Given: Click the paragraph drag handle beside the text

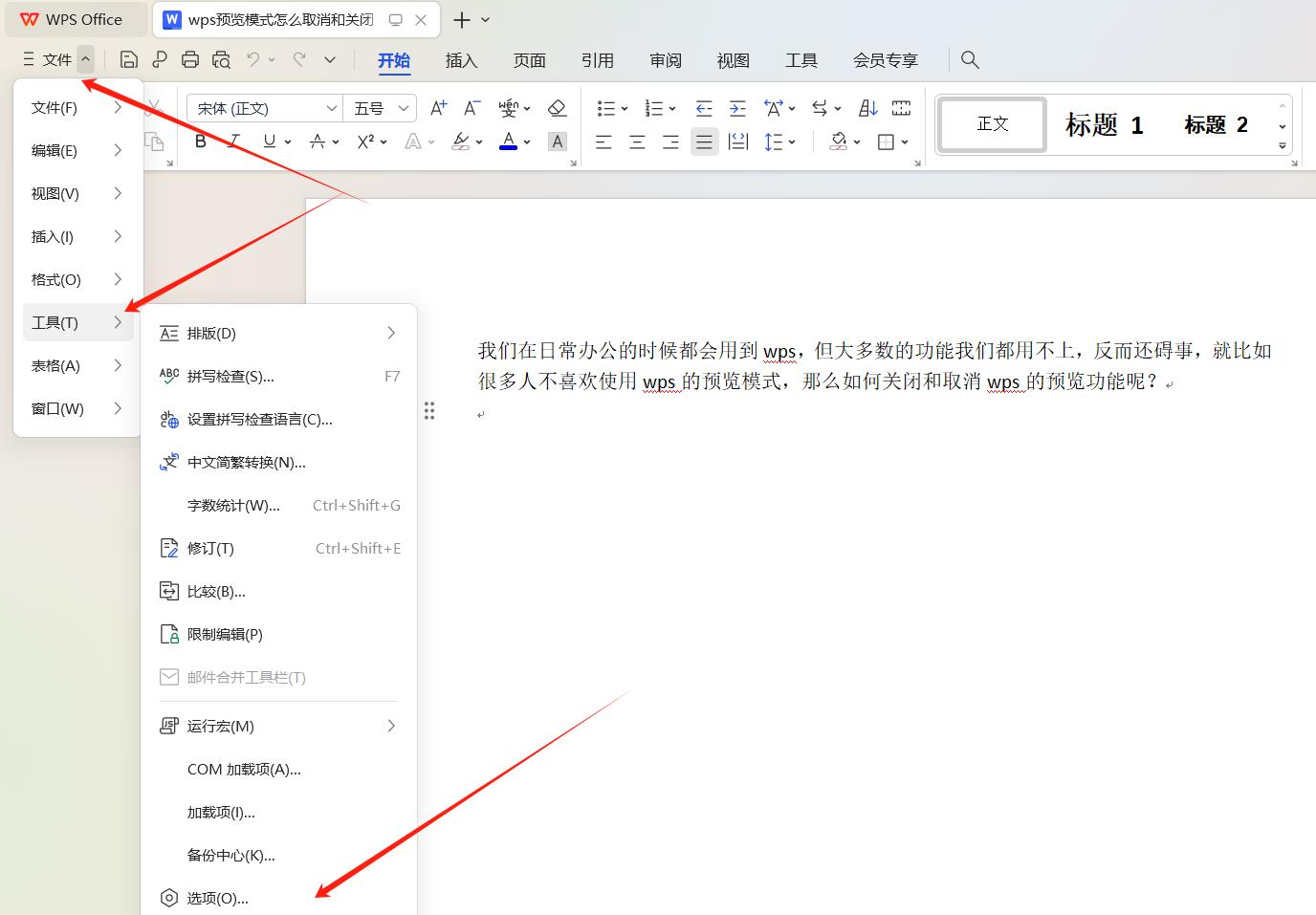Looking at the screenshot, I should click(x=429, y=410).
